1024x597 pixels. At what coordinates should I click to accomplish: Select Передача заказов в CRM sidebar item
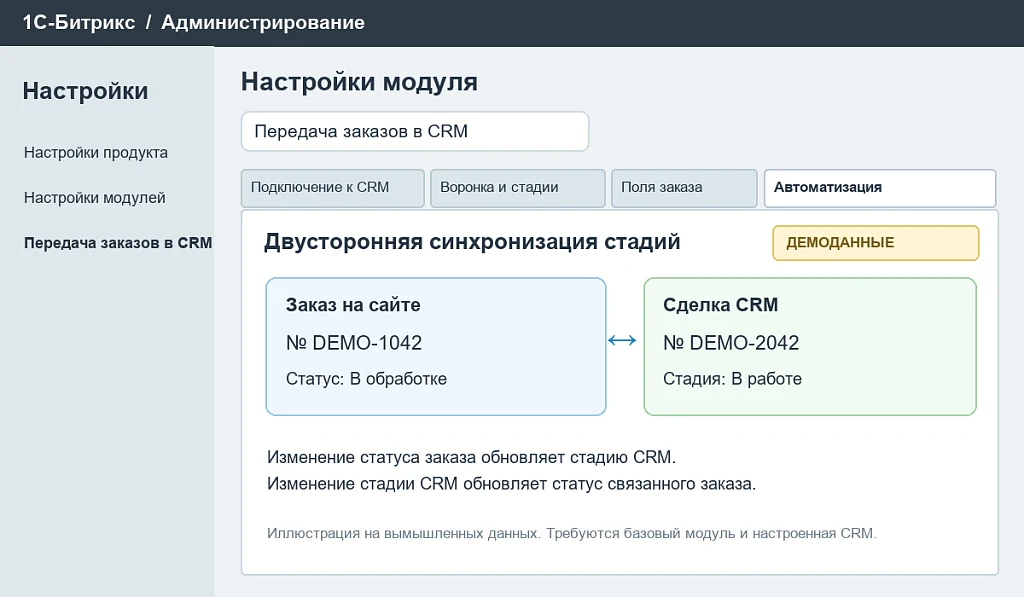[118, 243]
